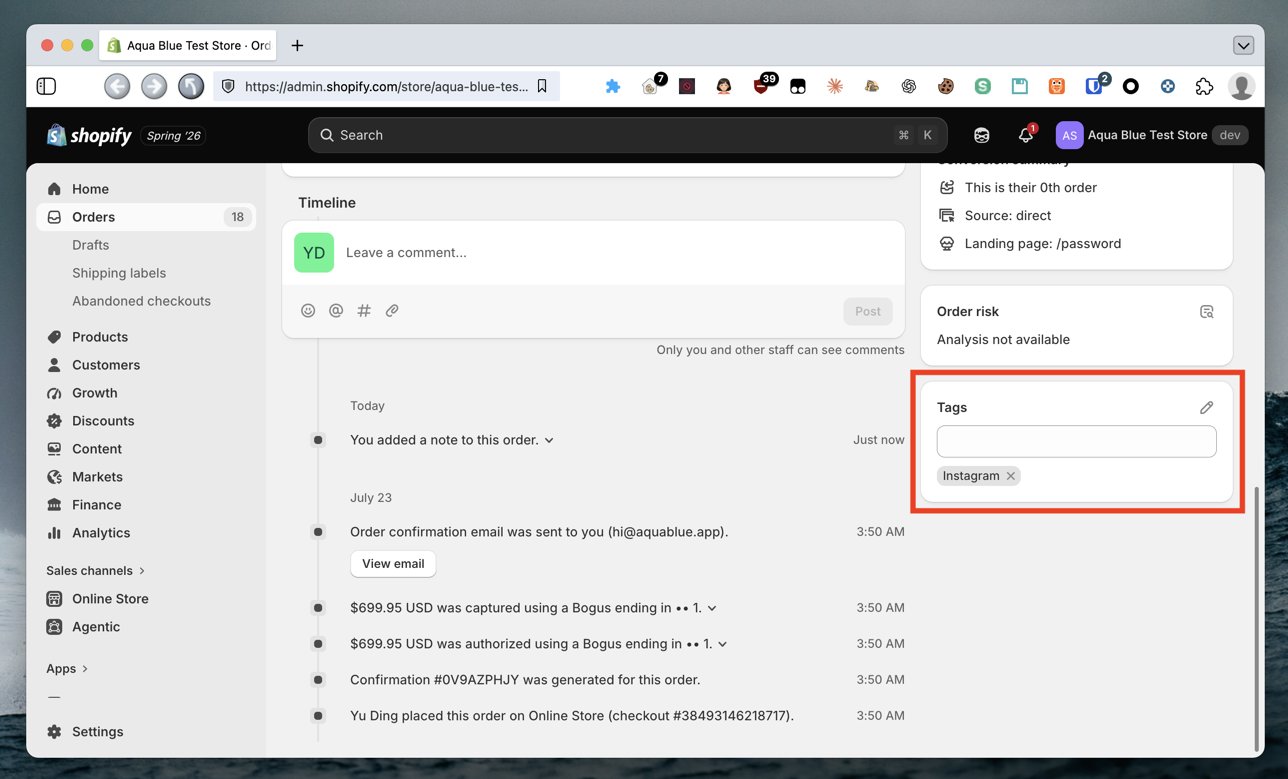1288x779 pixels.
Task: Open Orders in the sidebar
Action: point(146,217)
